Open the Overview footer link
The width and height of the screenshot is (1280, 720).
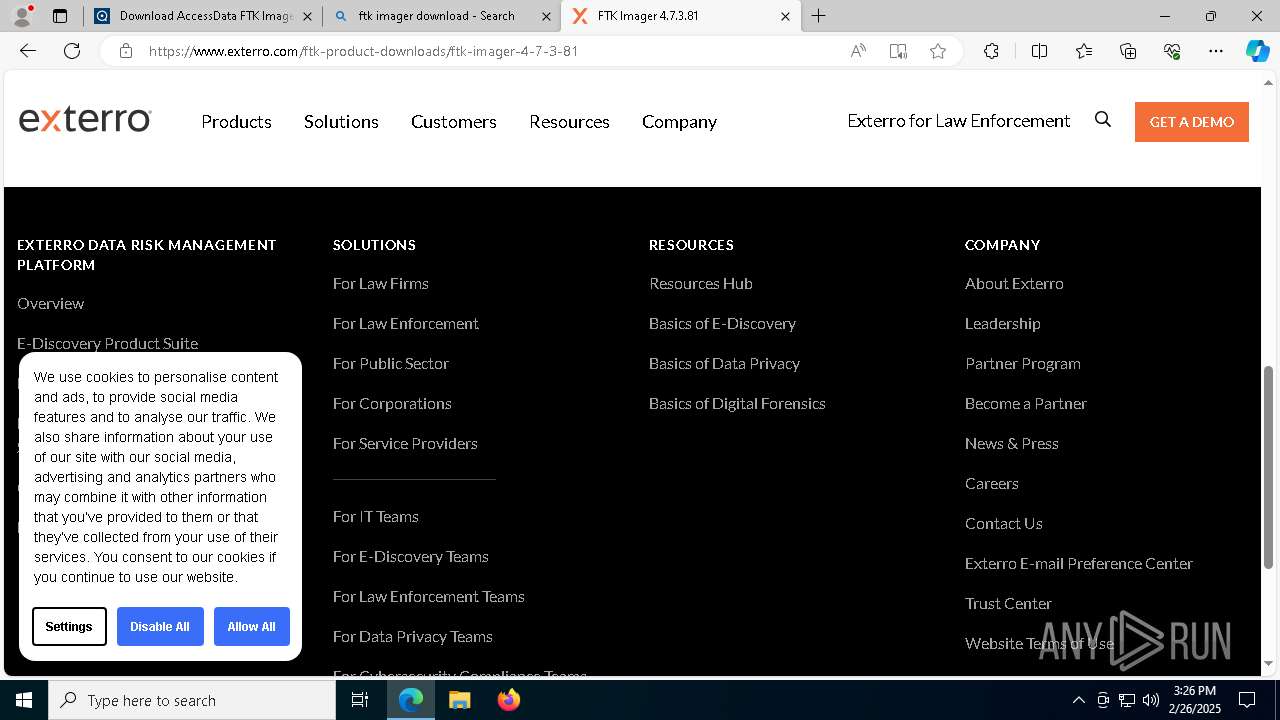(50, 303)
